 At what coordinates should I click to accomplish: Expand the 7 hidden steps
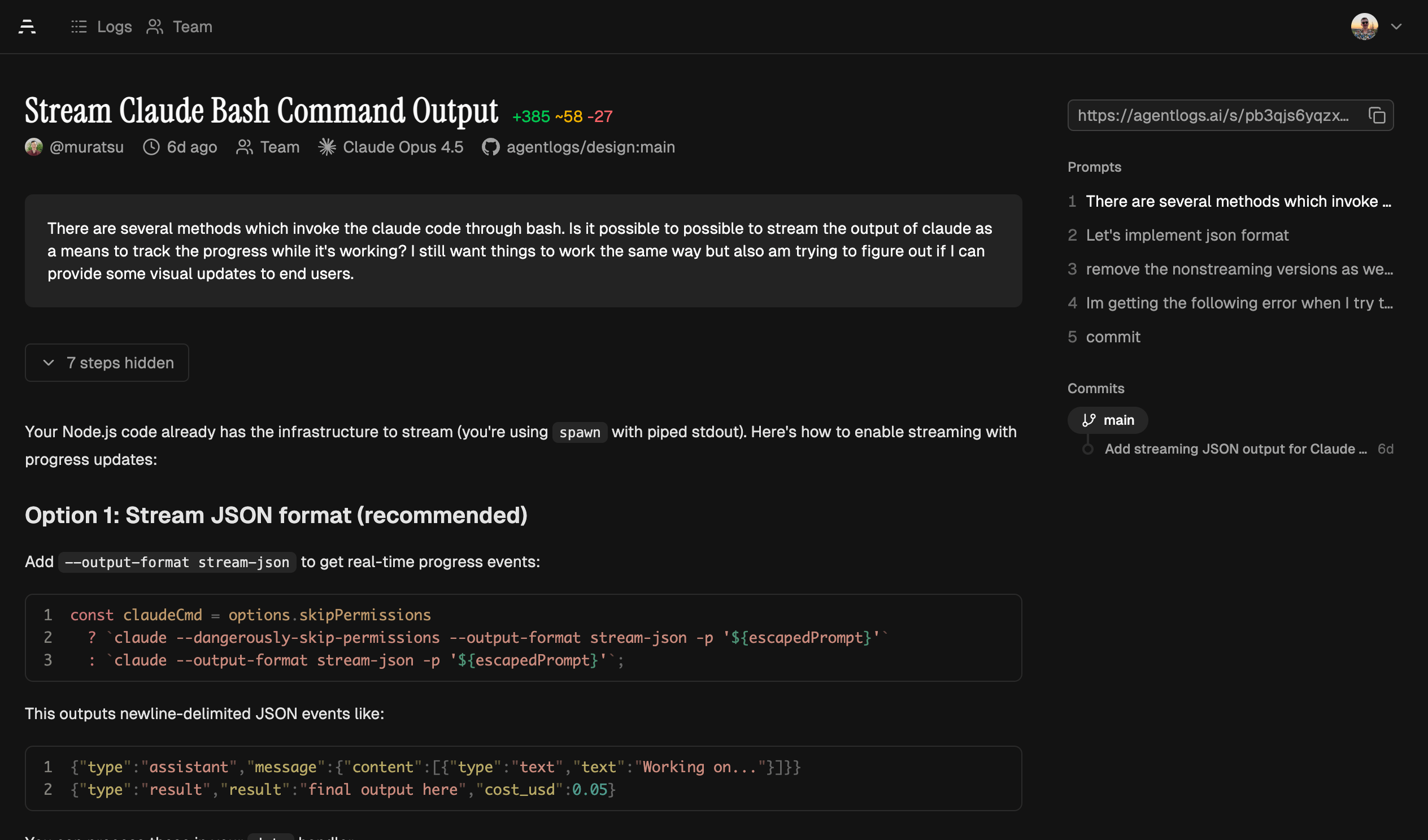click(107, 362)
